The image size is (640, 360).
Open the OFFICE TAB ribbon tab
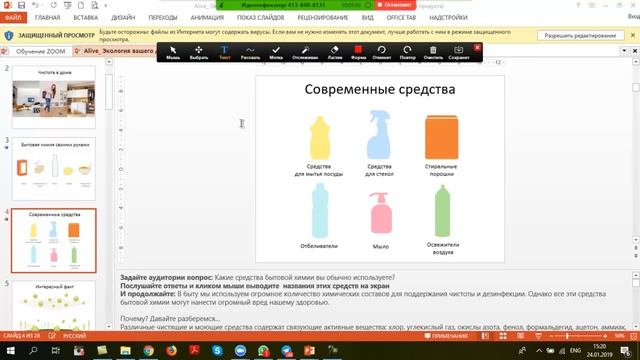[401, 18]
